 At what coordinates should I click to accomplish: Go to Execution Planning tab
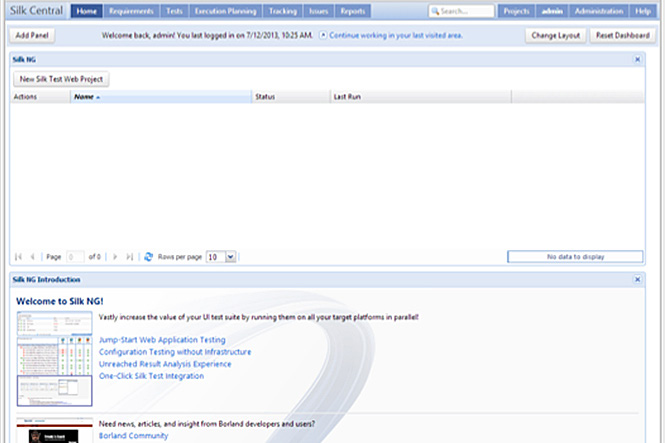click(x=226, y=11)
